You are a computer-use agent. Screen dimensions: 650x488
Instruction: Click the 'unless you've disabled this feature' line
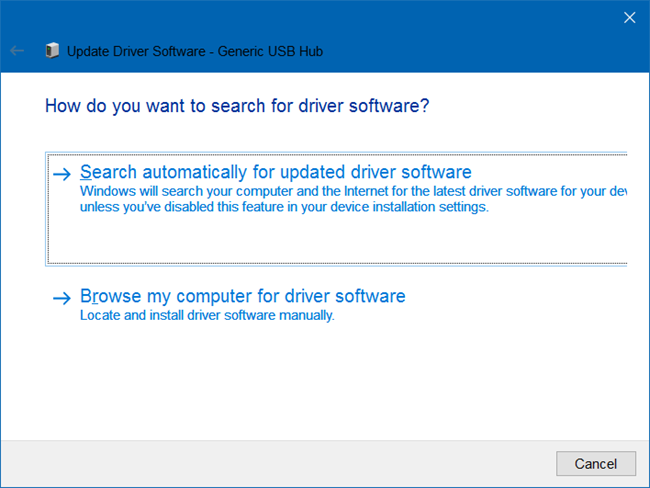tap(284, 207)
